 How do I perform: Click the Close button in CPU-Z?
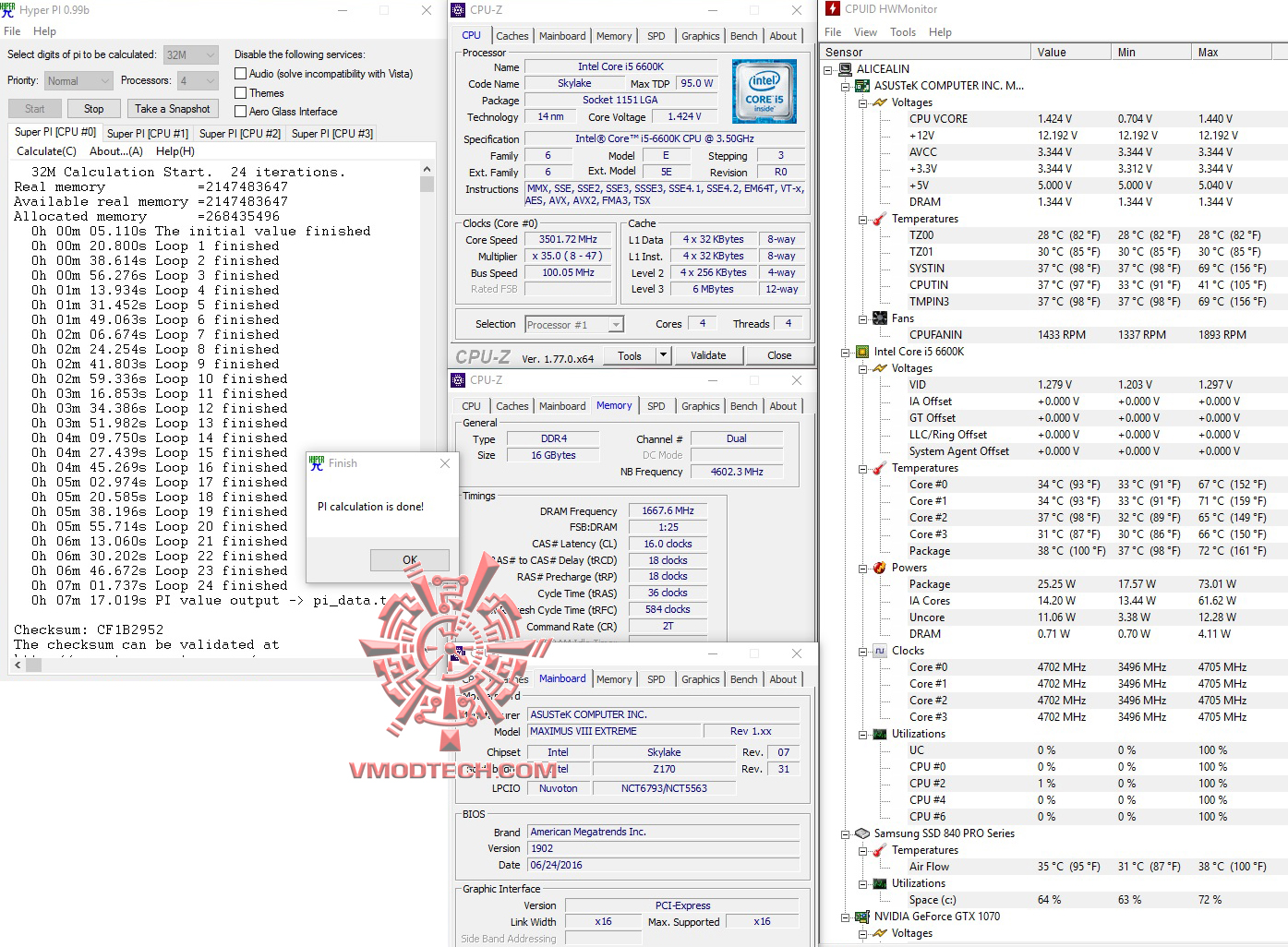pyautogui.click(x=779, y=355)
